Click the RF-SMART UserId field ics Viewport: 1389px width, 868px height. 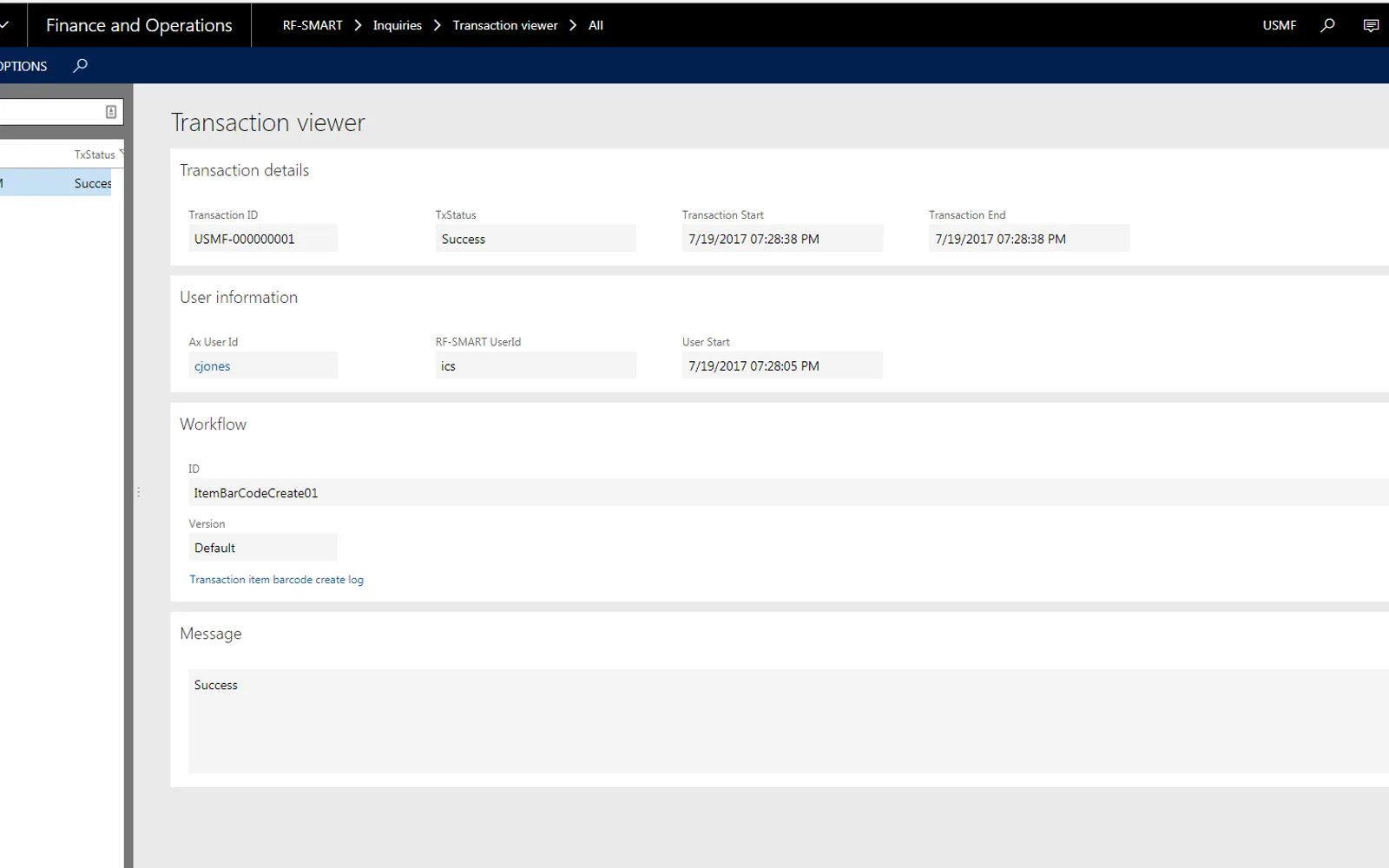click(x=536, y=365)
